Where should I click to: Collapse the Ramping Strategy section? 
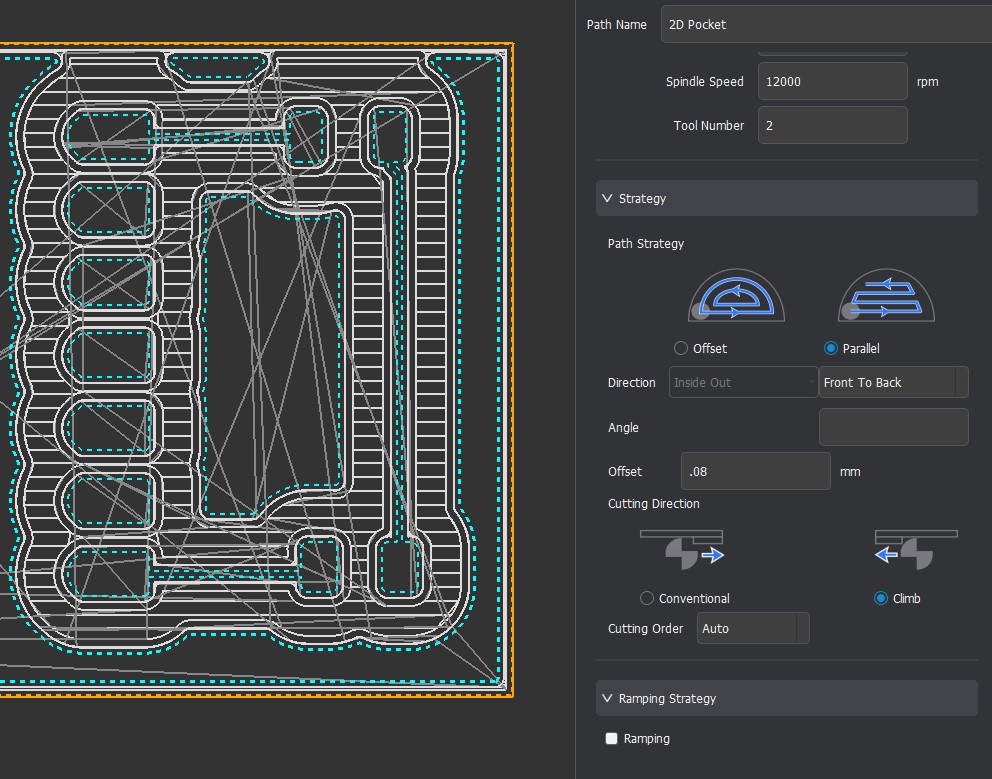786,698
